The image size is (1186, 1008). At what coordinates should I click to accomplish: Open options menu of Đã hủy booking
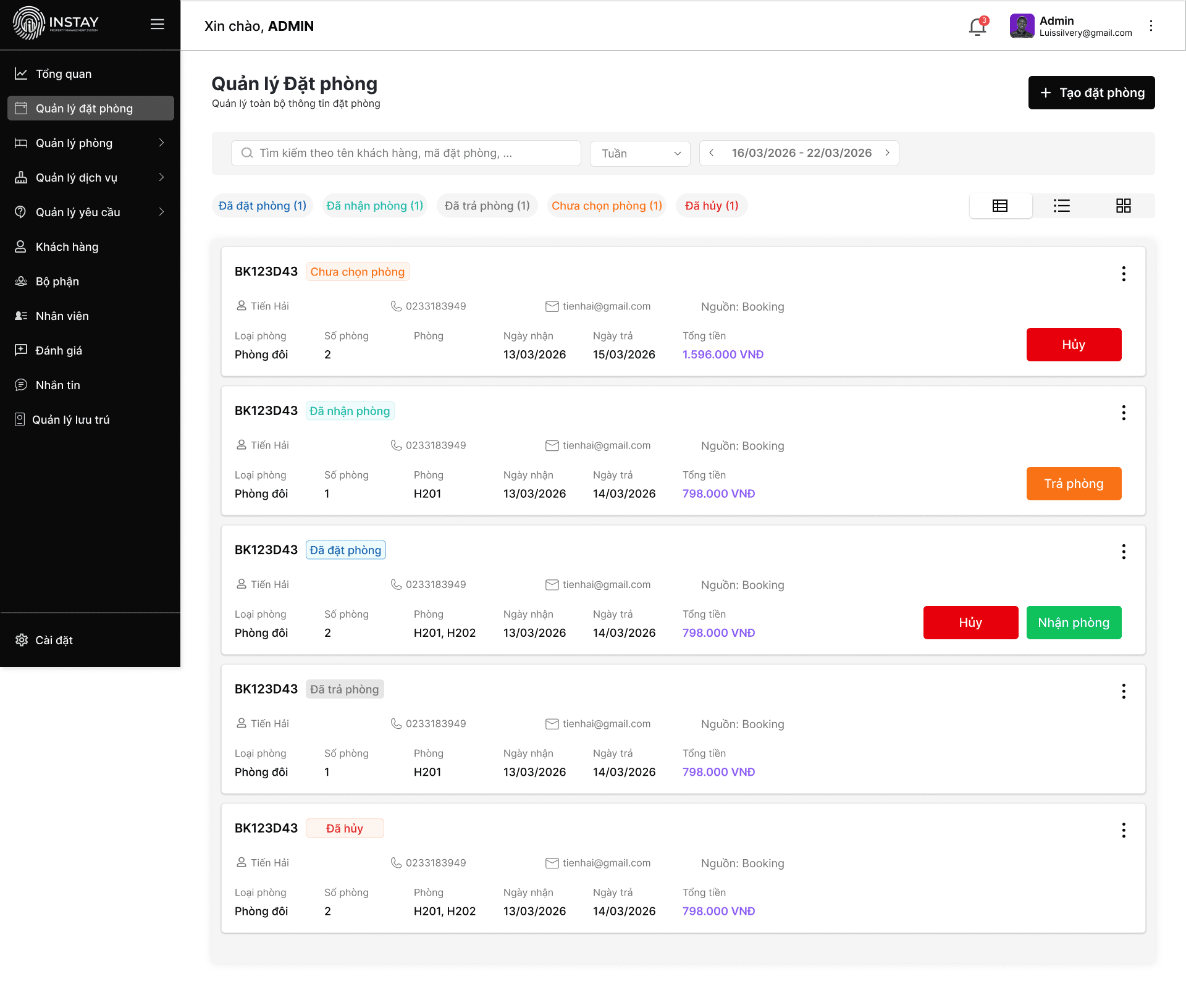point(1124,830)
